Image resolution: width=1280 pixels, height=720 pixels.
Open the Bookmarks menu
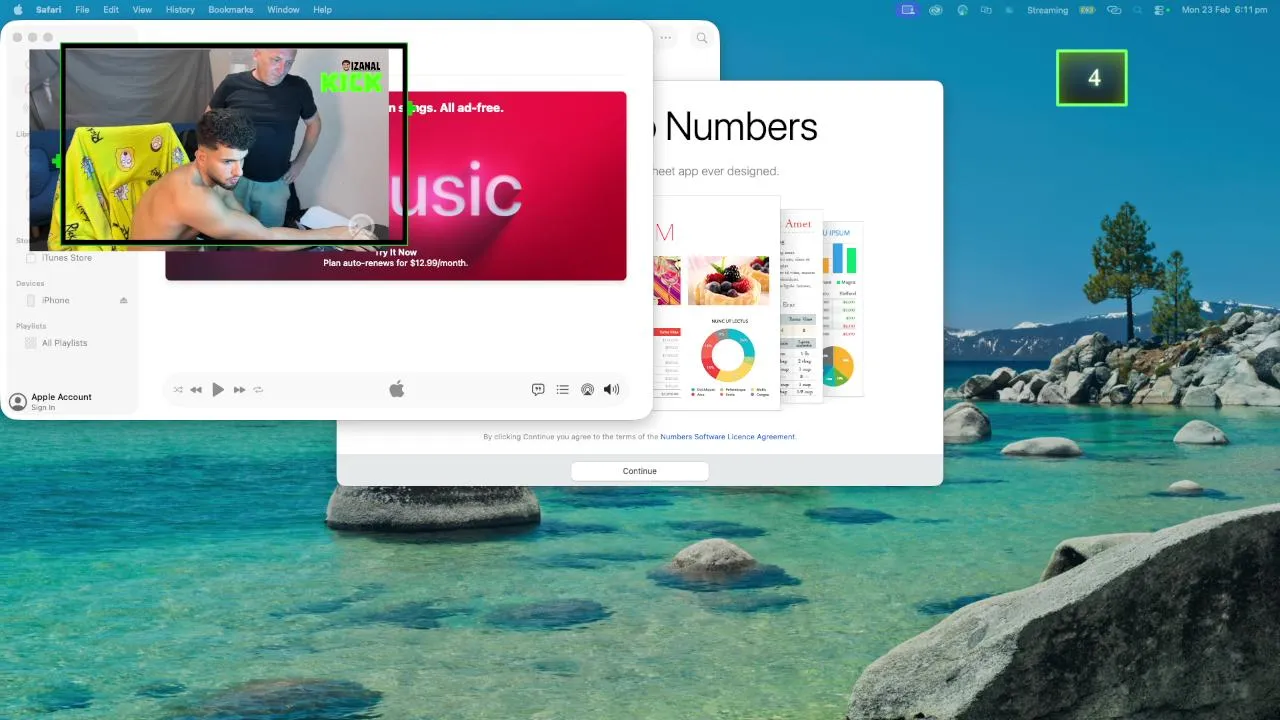[x=231, y=9]
